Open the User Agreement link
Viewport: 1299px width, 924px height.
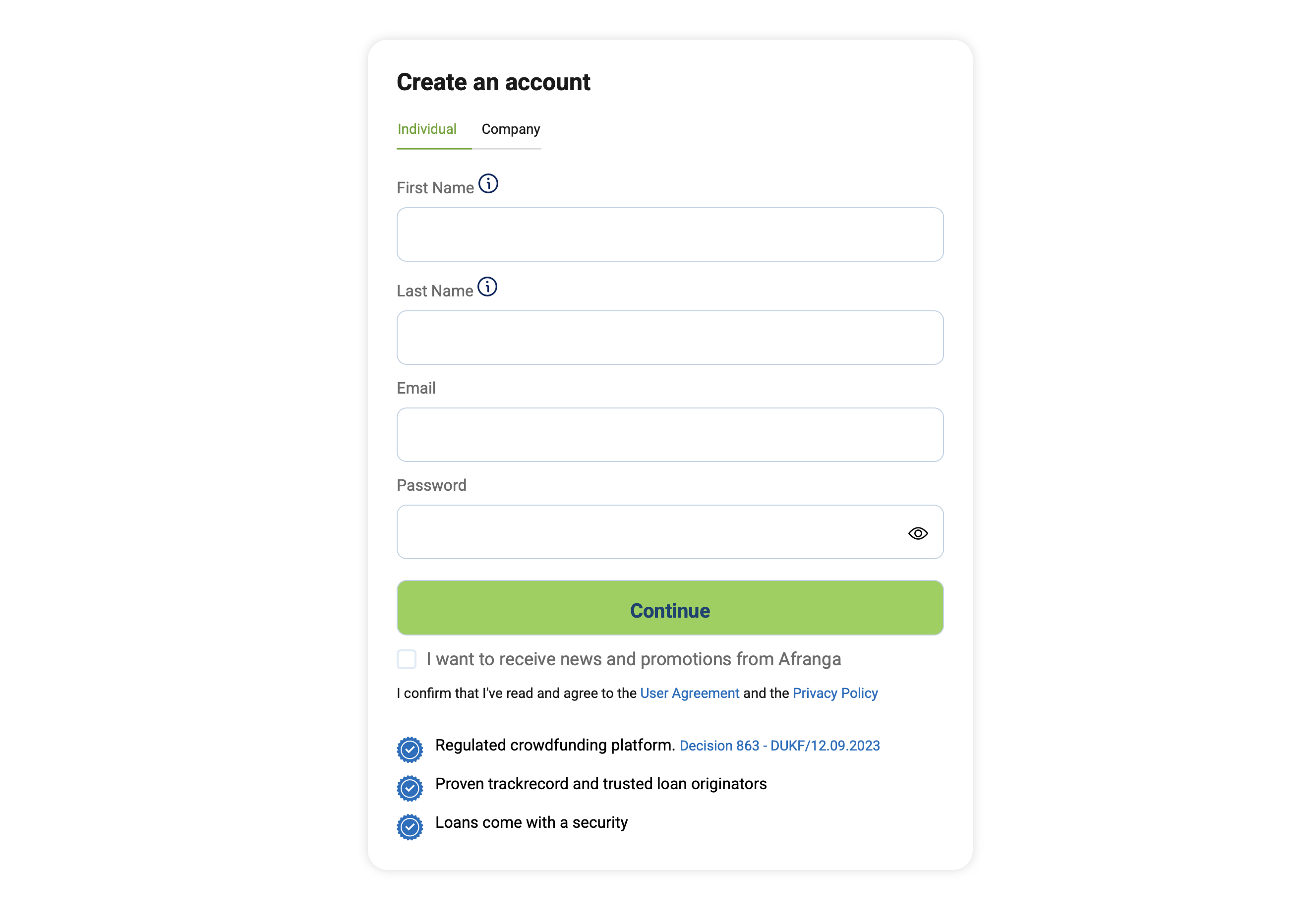[x=689, y=693]
